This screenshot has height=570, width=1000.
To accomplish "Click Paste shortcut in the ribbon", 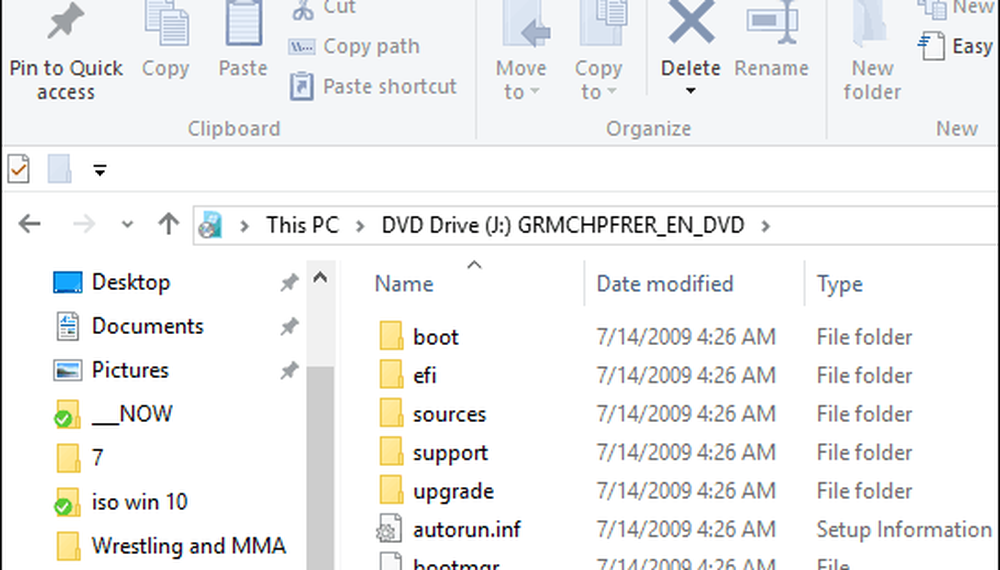I will click(375, 87).
